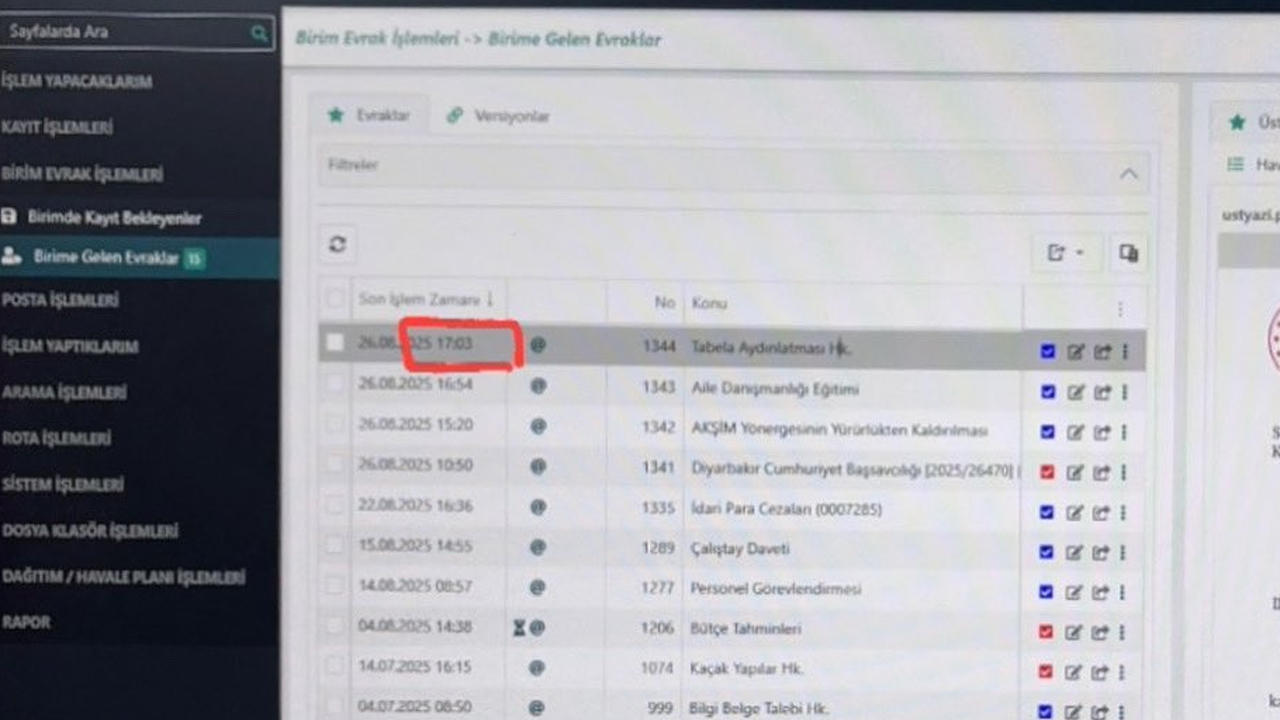Open kebab menu for Tabela Aydınlatması Hk. row
The image size is (1280, 720).
(x=1125, y=352)
